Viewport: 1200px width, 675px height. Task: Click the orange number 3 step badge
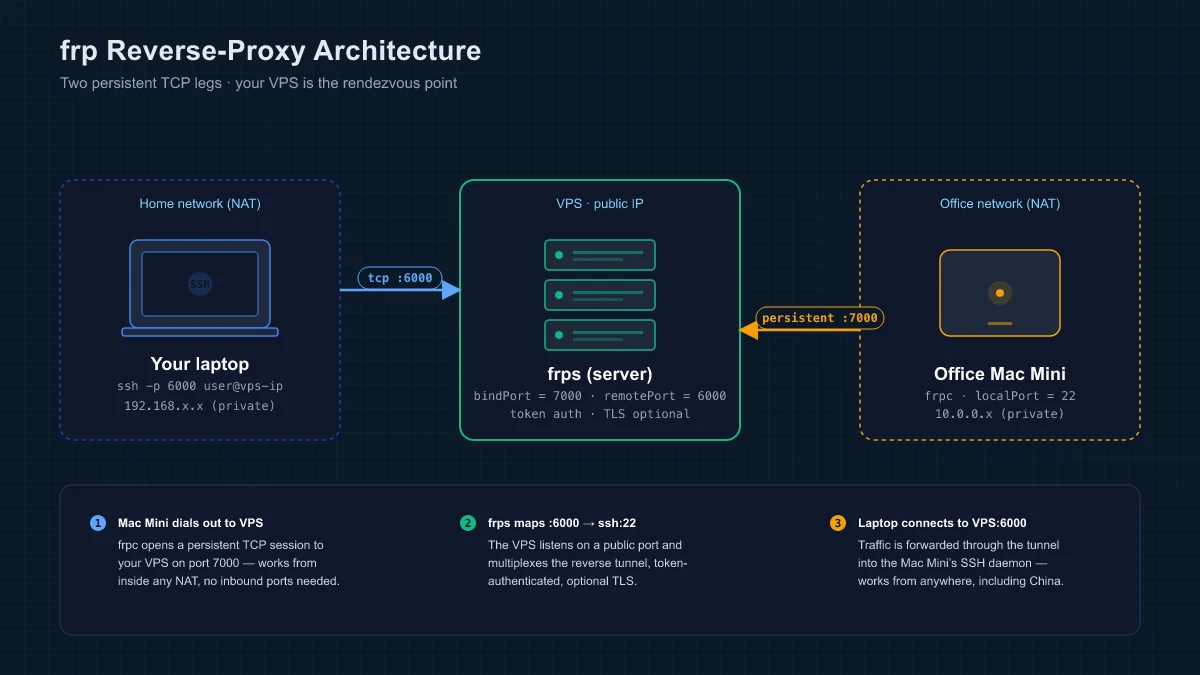(x=838, y=523)
